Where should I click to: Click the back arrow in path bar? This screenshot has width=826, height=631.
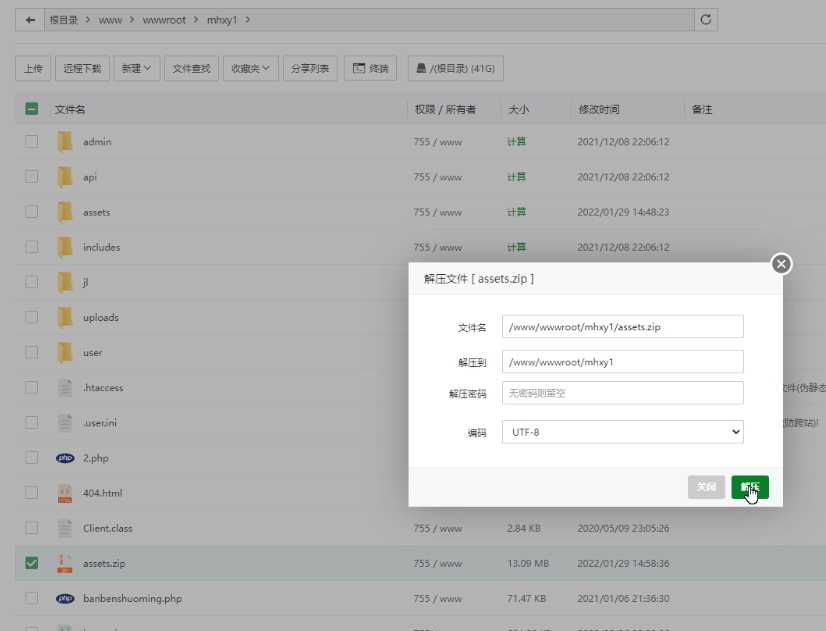pyautogui.click(x=30, y=20)
